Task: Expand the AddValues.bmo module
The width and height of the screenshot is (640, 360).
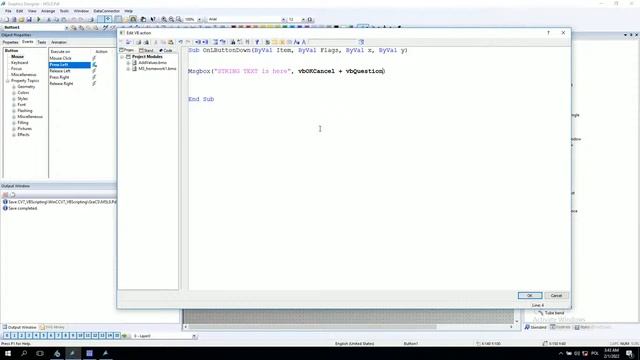Action: [128, 63]
